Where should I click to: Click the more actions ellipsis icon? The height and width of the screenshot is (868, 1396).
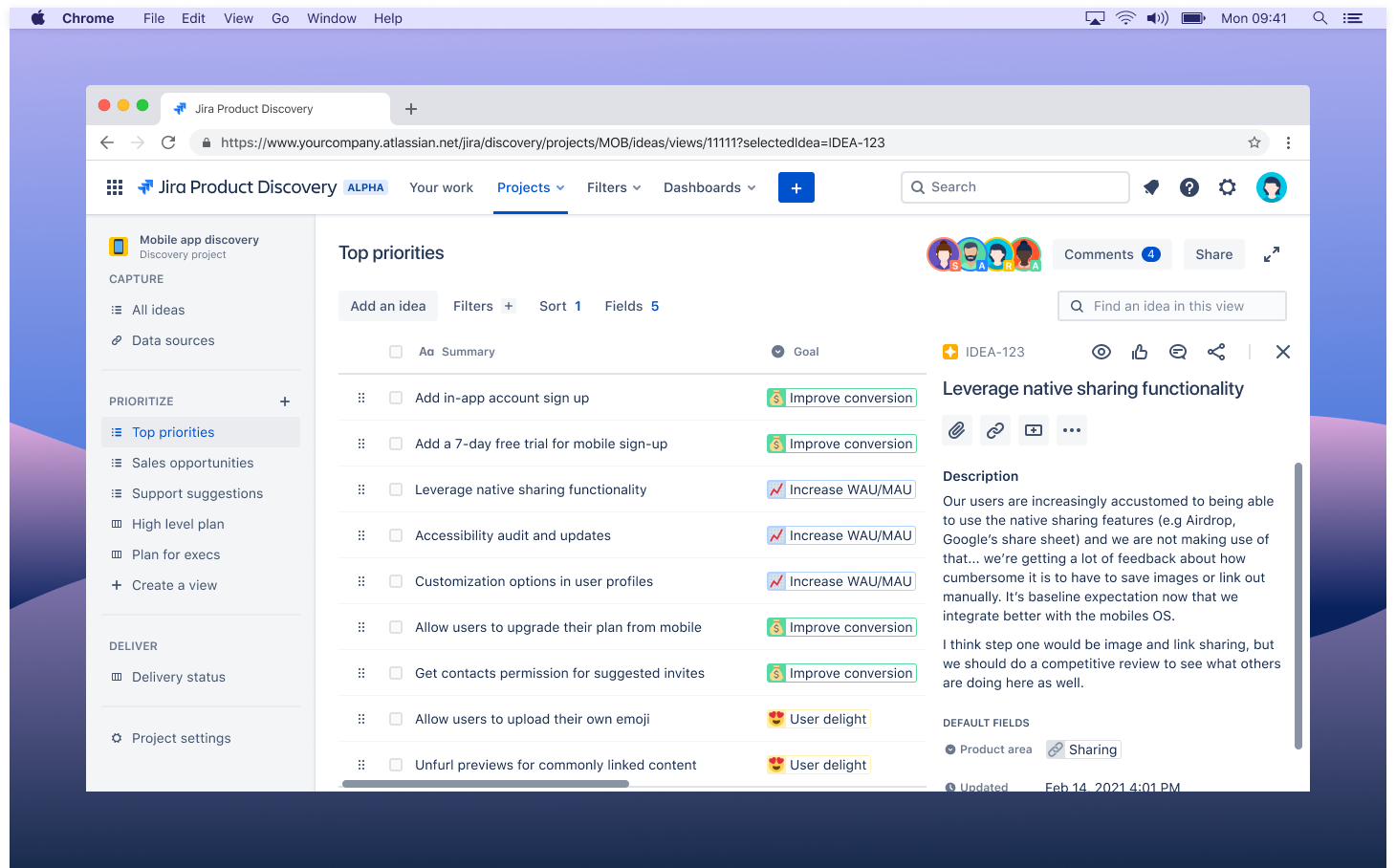point(1072,430)
